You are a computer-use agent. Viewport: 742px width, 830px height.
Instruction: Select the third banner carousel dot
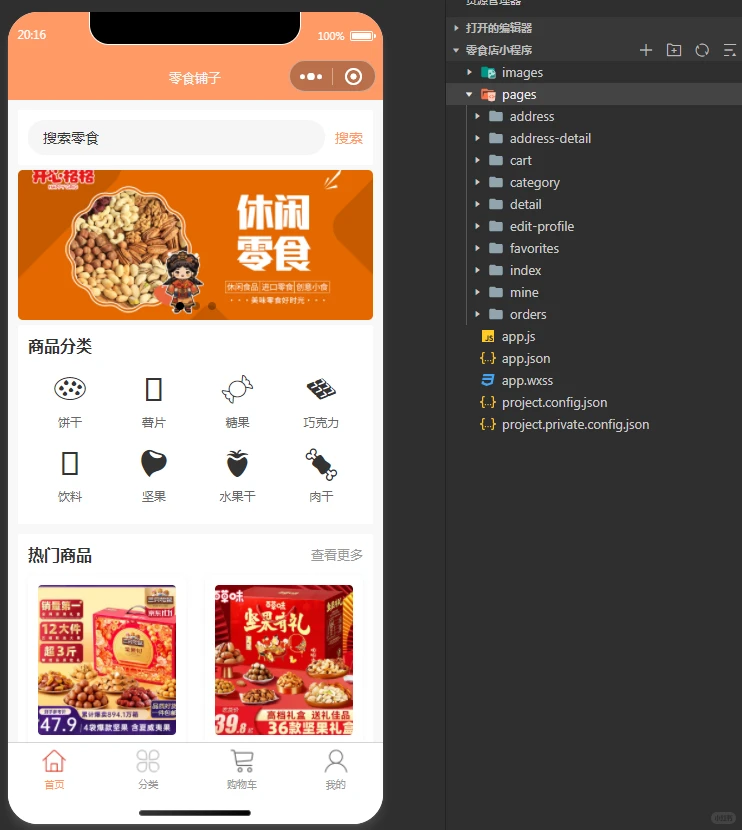212,306
